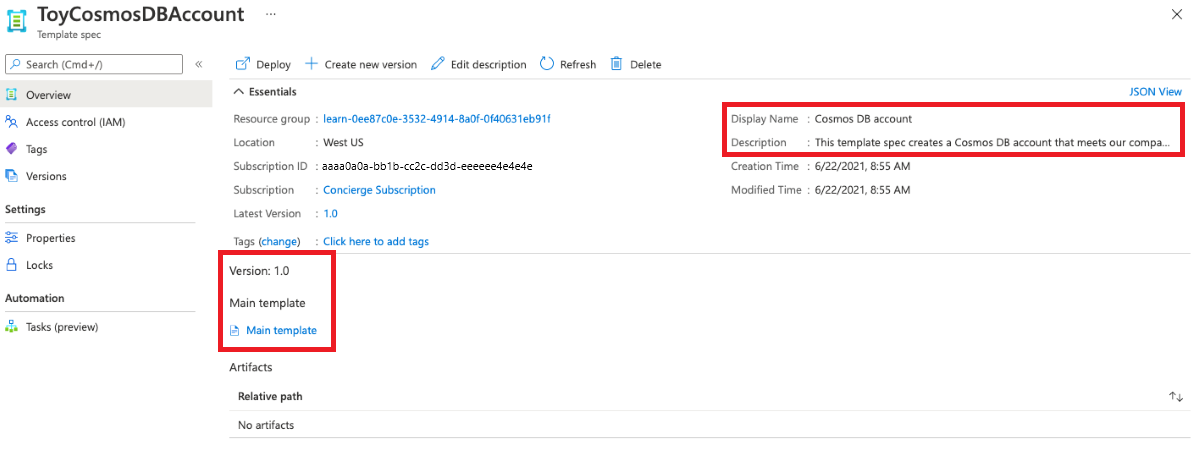Open the Main template file link

pos(281,331)
